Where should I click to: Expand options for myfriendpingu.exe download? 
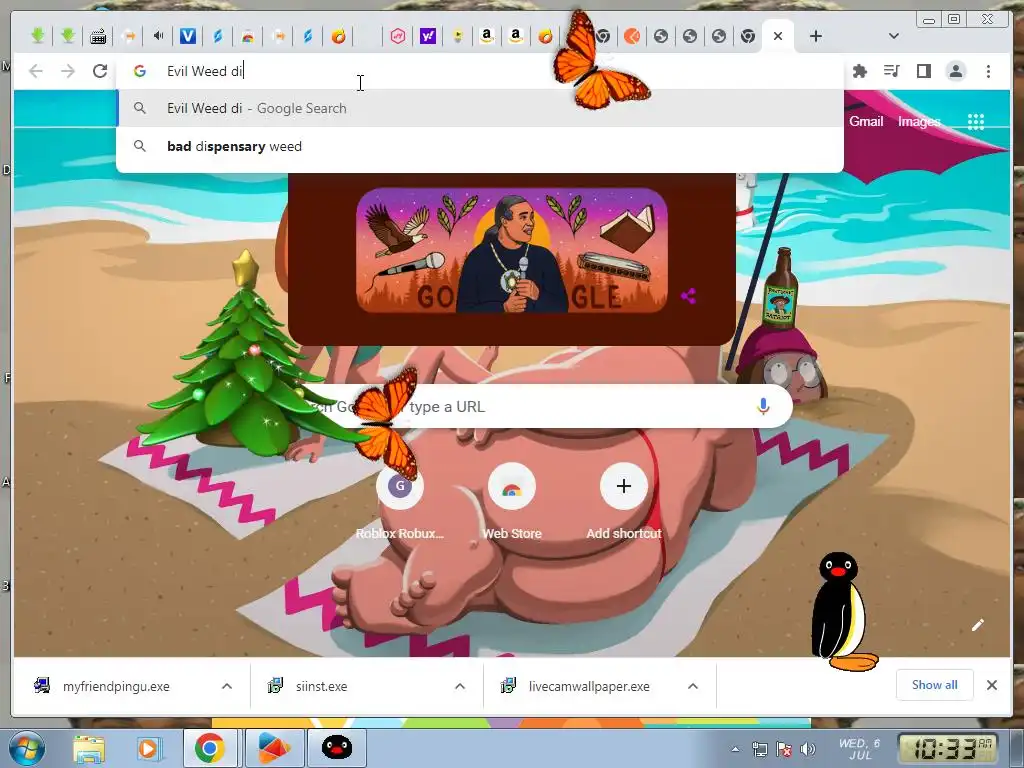pyautogui.click(x=227, y=686)
